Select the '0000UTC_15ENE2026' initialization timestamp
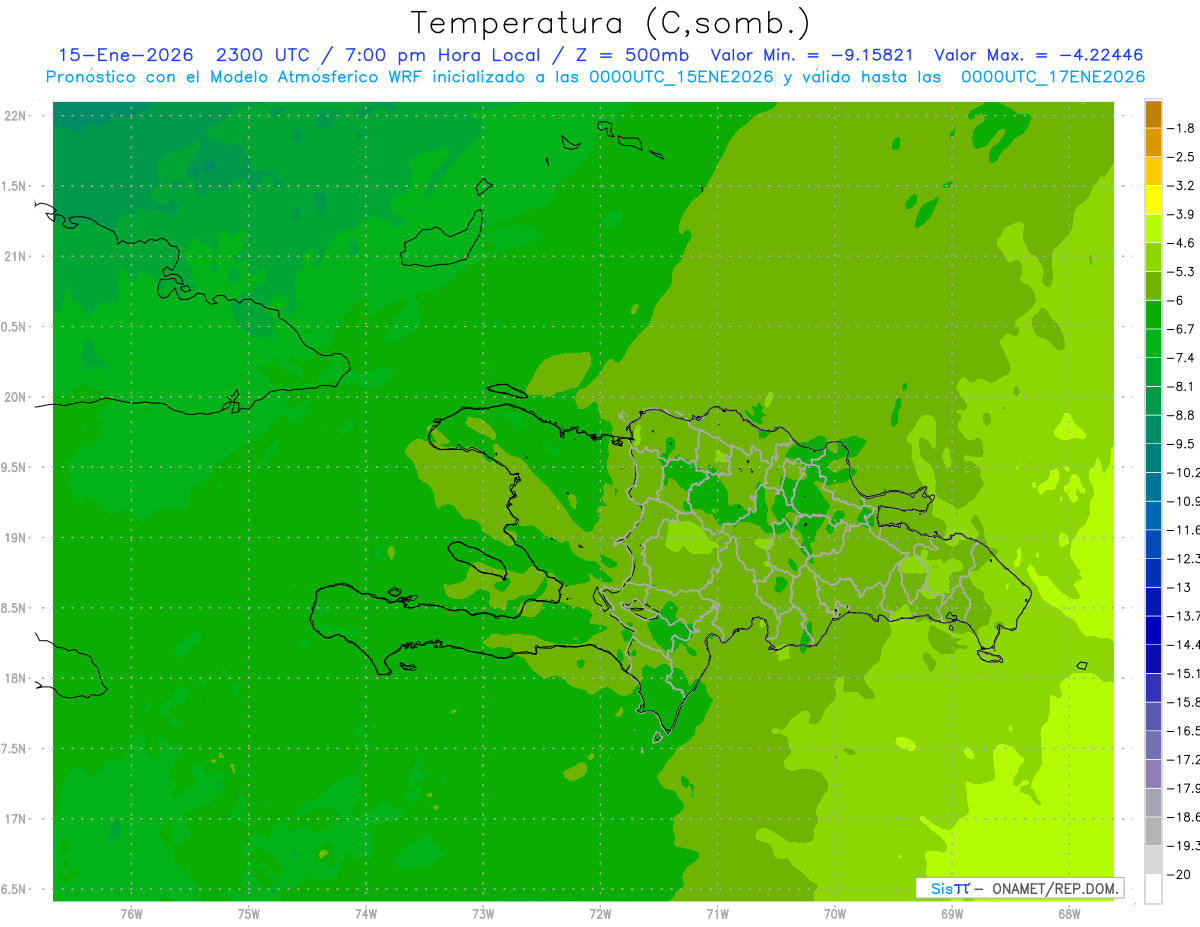1200x927 pixels. 680,77
